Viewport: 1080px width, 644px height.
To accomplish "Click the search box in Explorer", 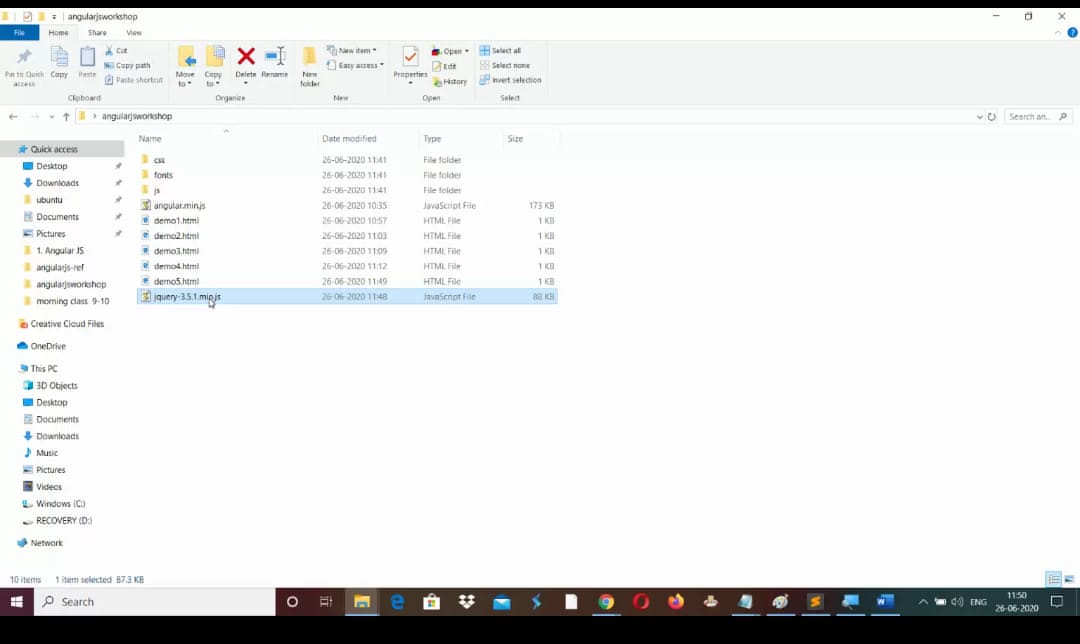I will point(1035,117).
